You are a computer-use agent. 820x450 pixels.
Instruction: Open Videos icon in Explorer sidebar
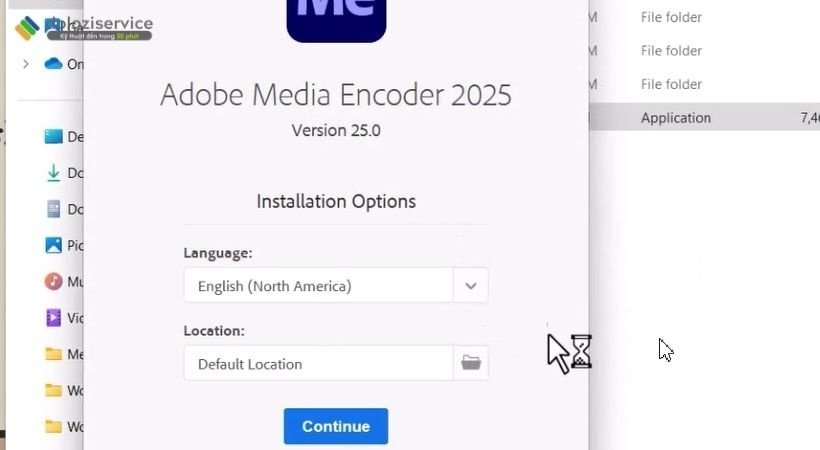coord(53,318)
